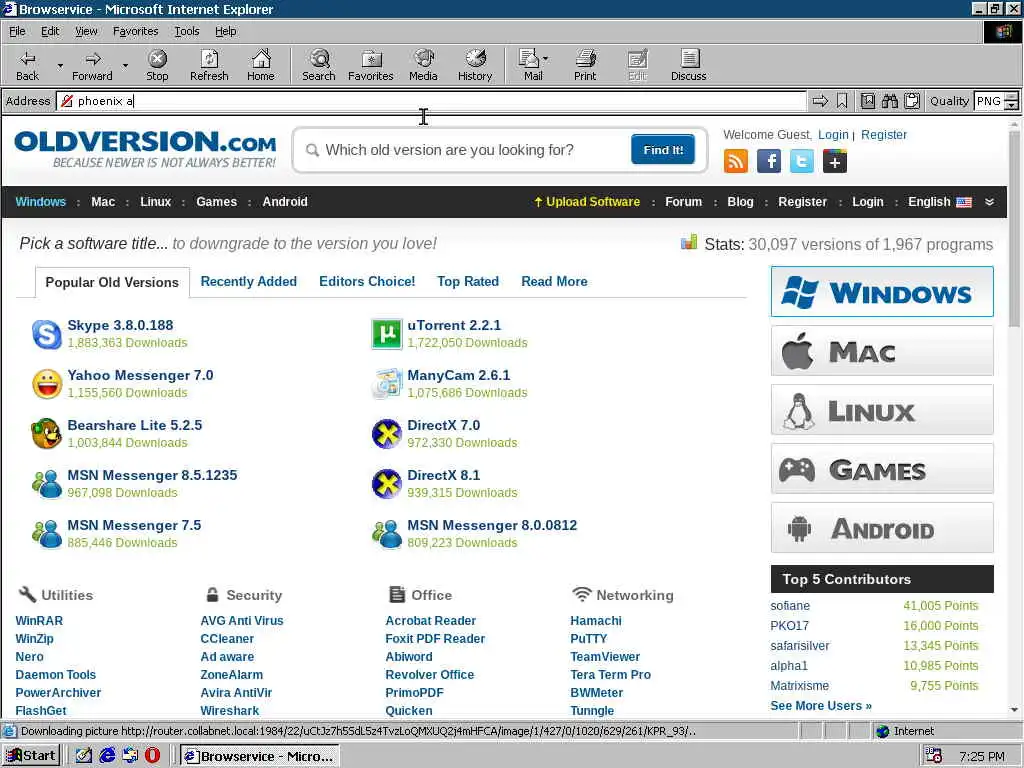Click the Upload Software link
The height and width of the screenshot is (768, 1024).
point(586,202)
